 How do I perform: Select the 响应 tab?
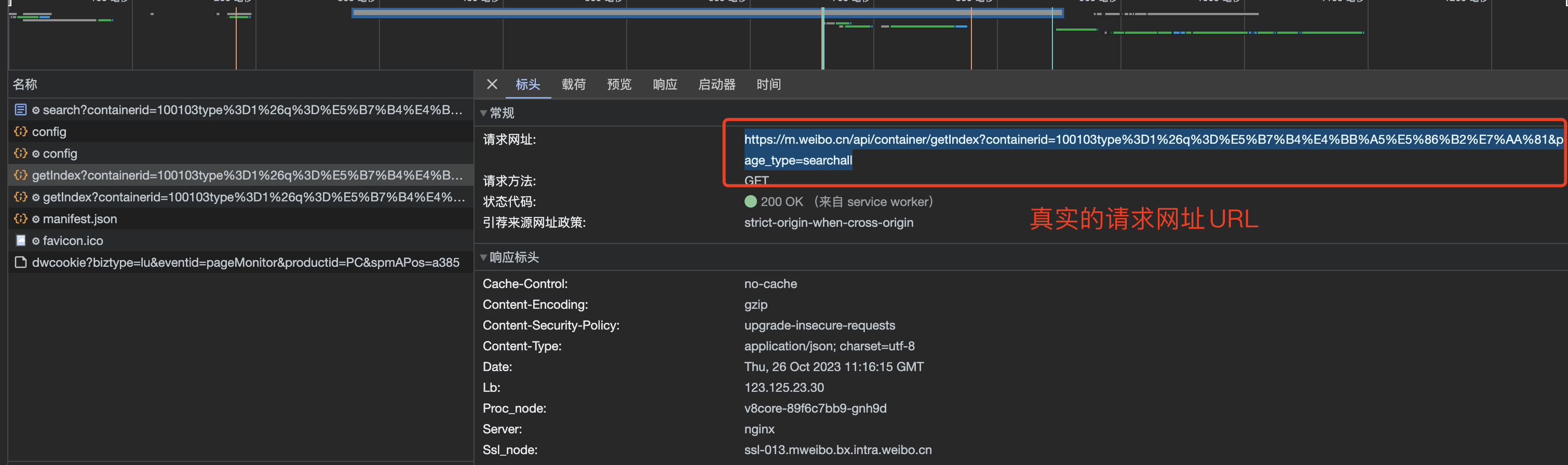664,84
